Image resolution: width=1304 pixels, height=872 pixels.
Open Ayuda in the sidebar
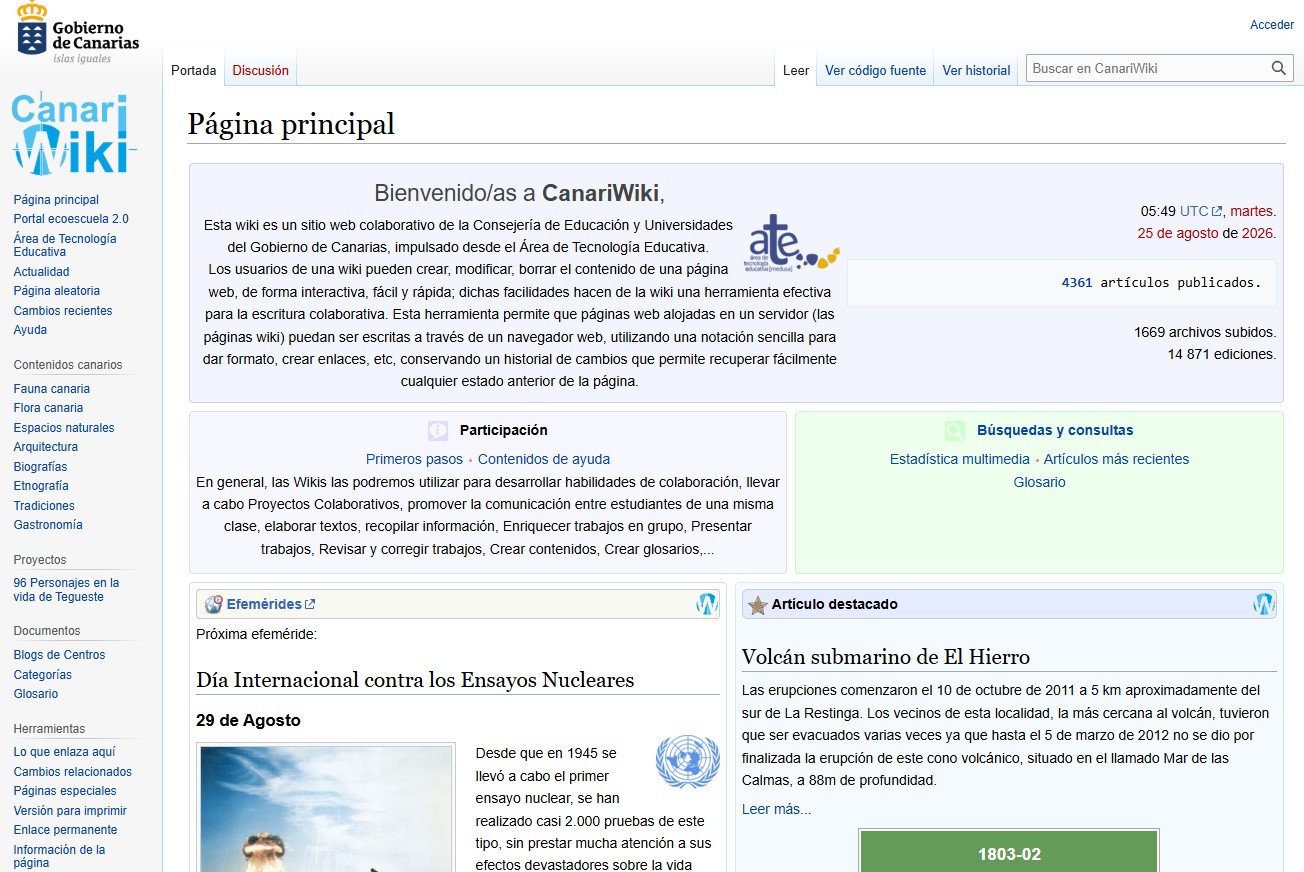(30, 330)
